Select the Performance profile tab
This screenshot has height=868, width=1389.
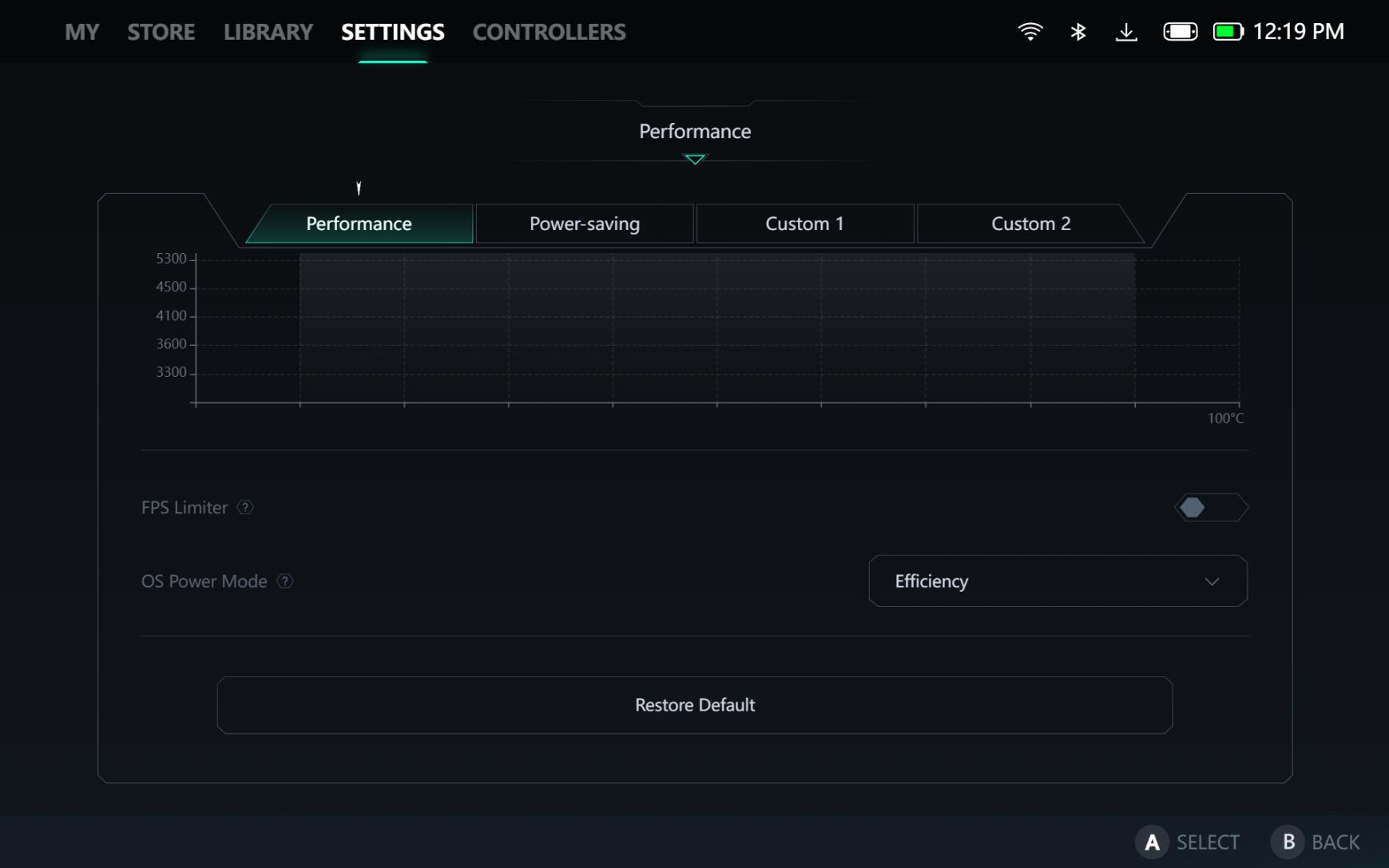click(x=359, y=224)
